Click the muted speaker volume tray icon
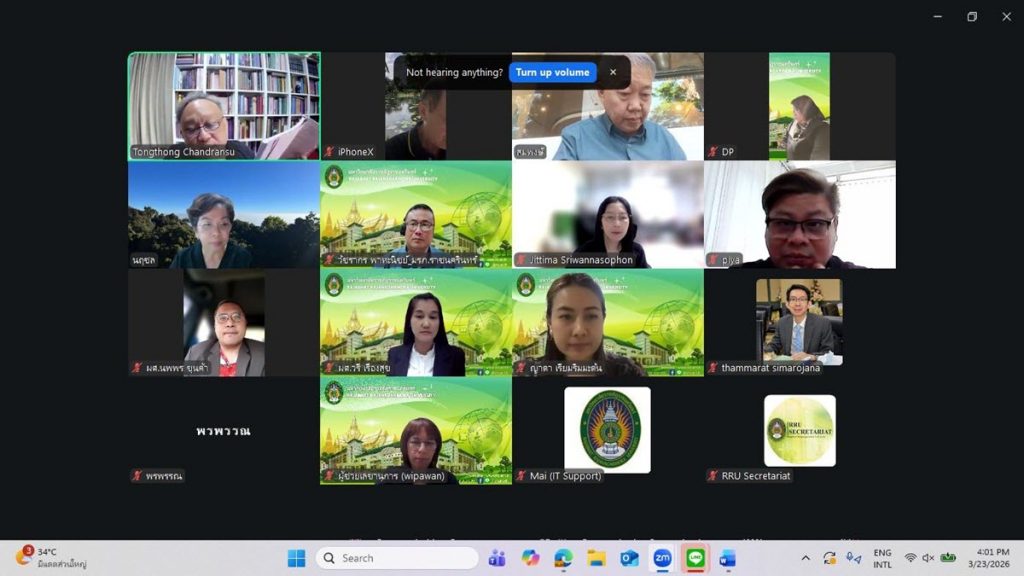 [928, 558]
